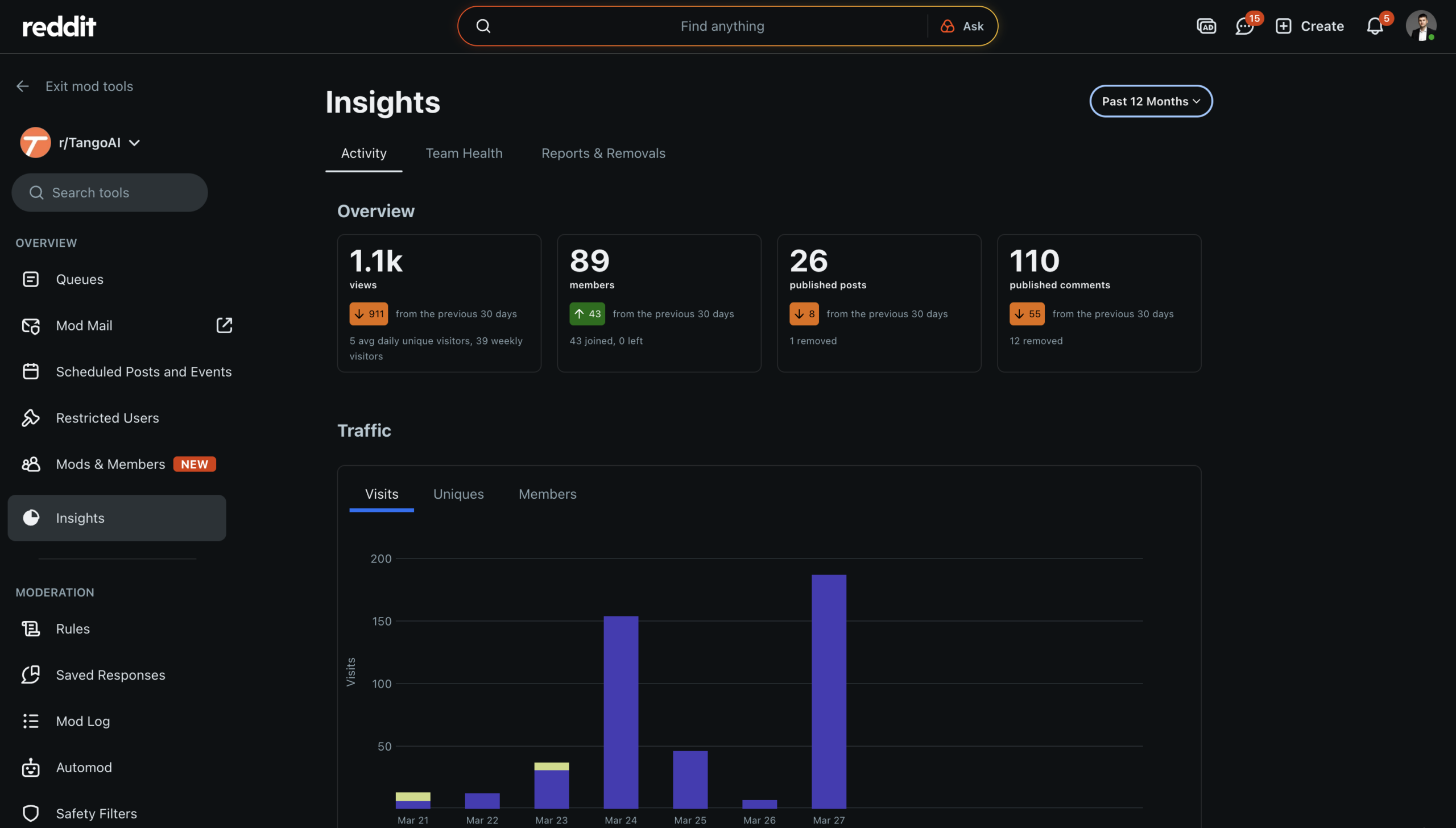Click the Mar 27 visits bar
The image size is (1456, 828).
coord(829,691)
